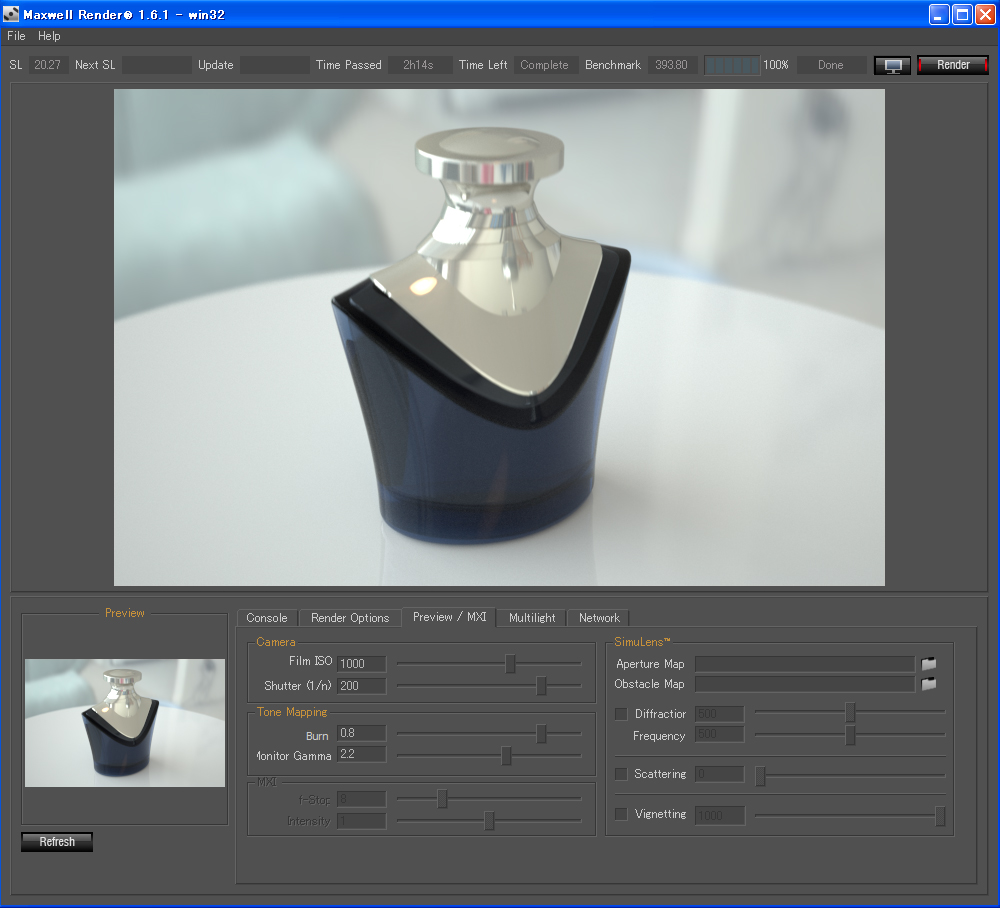Click the Burn slider handle
The height and width of the screenshot is (908, 1000).
(541, 733)
